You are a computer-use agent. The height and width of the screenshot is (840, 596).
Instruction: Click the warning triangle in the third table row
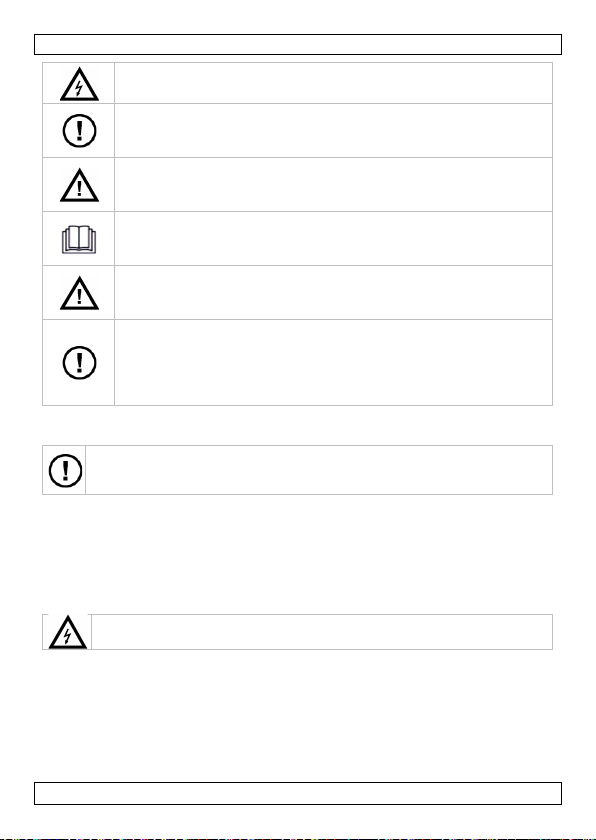click(79, 185)
